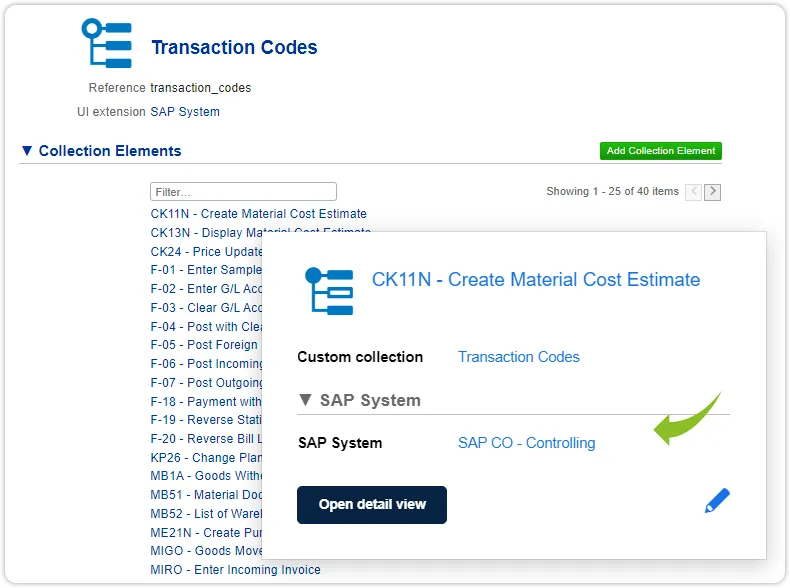Select F-19 - Reverse Statistical item
Image resolution: width=790 pixels, height=588 pixels.
206,420
